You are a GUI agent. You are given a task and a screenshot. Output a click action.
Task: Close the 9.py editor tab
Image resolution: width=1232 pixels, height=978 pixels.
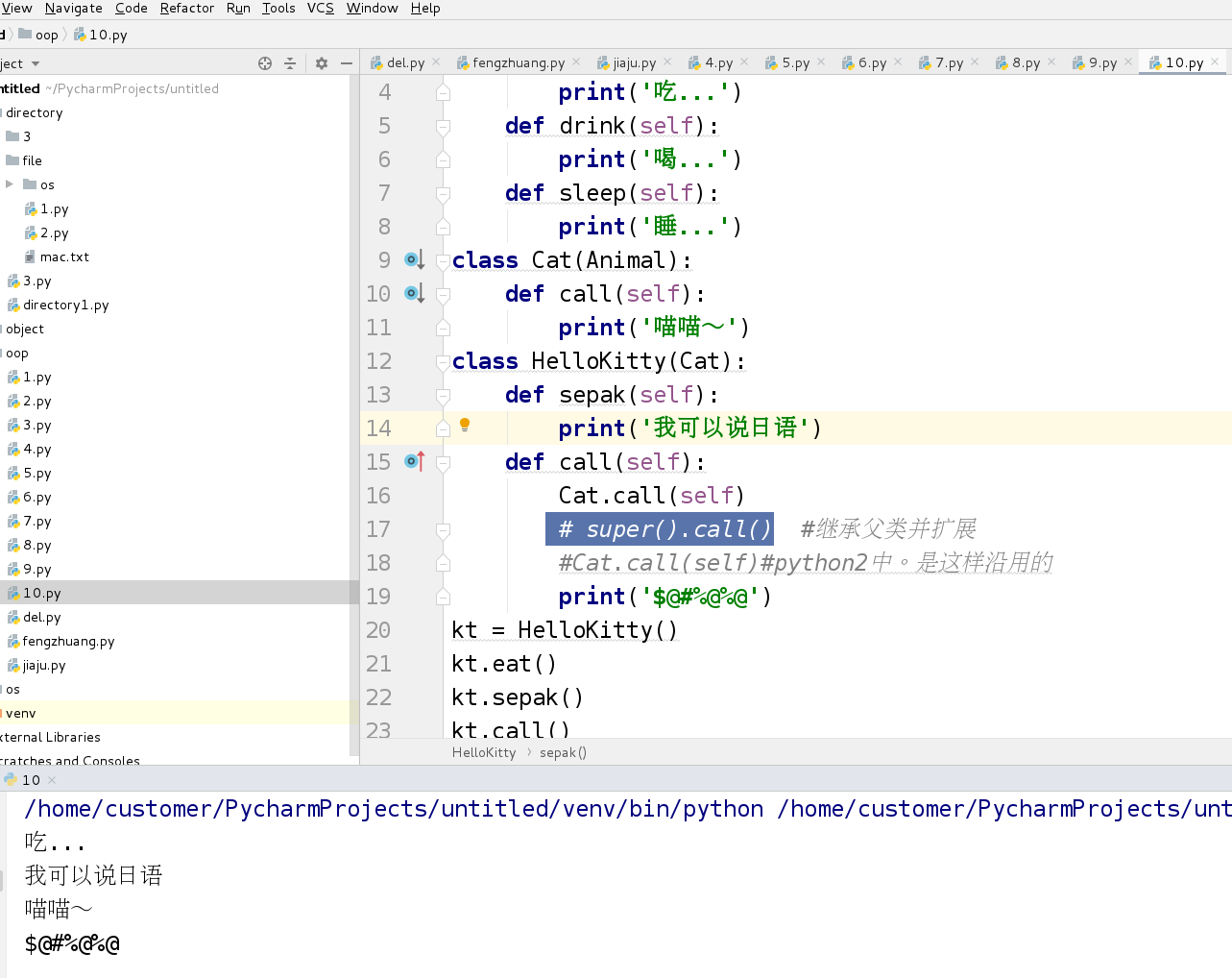[x=1128, y=61]
